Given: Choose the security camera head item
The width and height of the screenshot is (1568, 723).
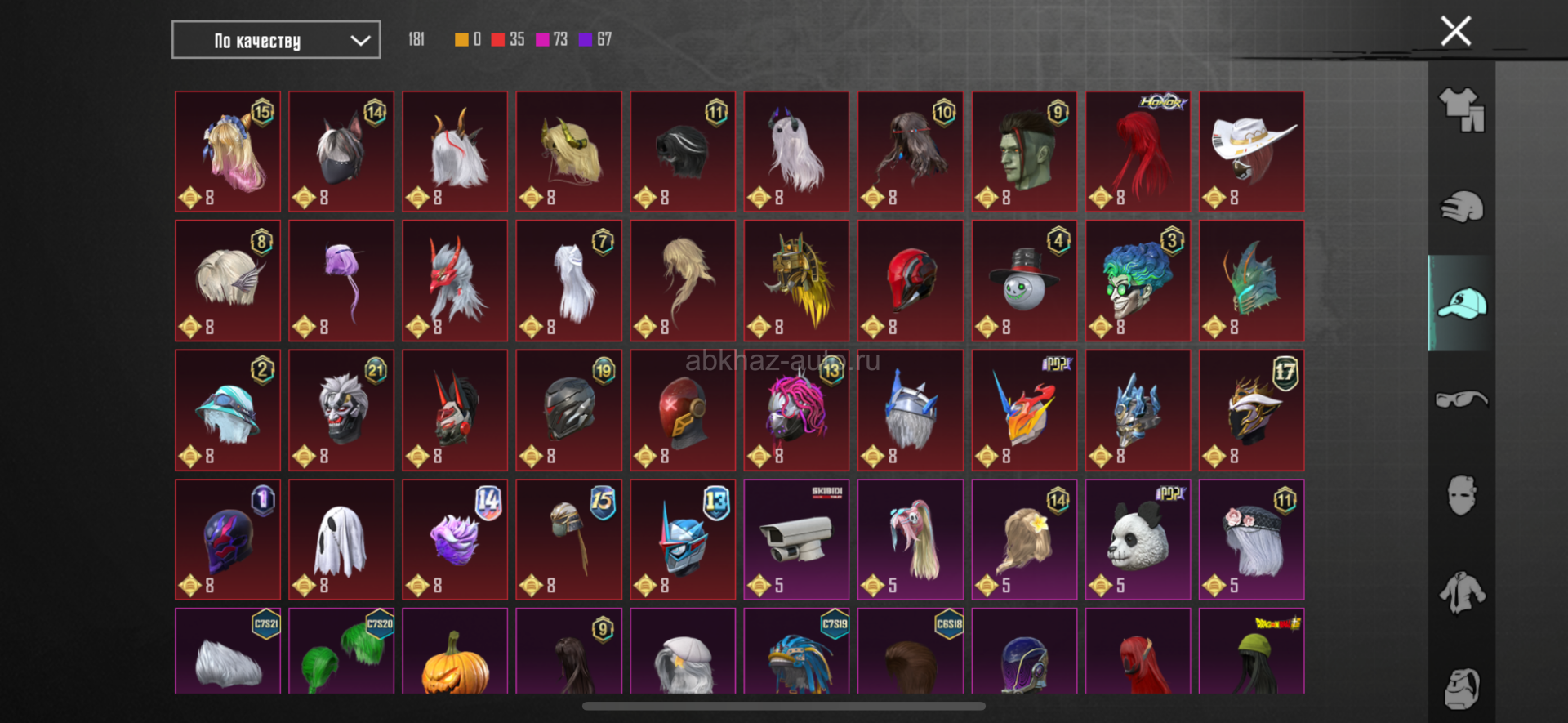Looking at the screenshot, I should pyautogui.click(x=796, y=540).
